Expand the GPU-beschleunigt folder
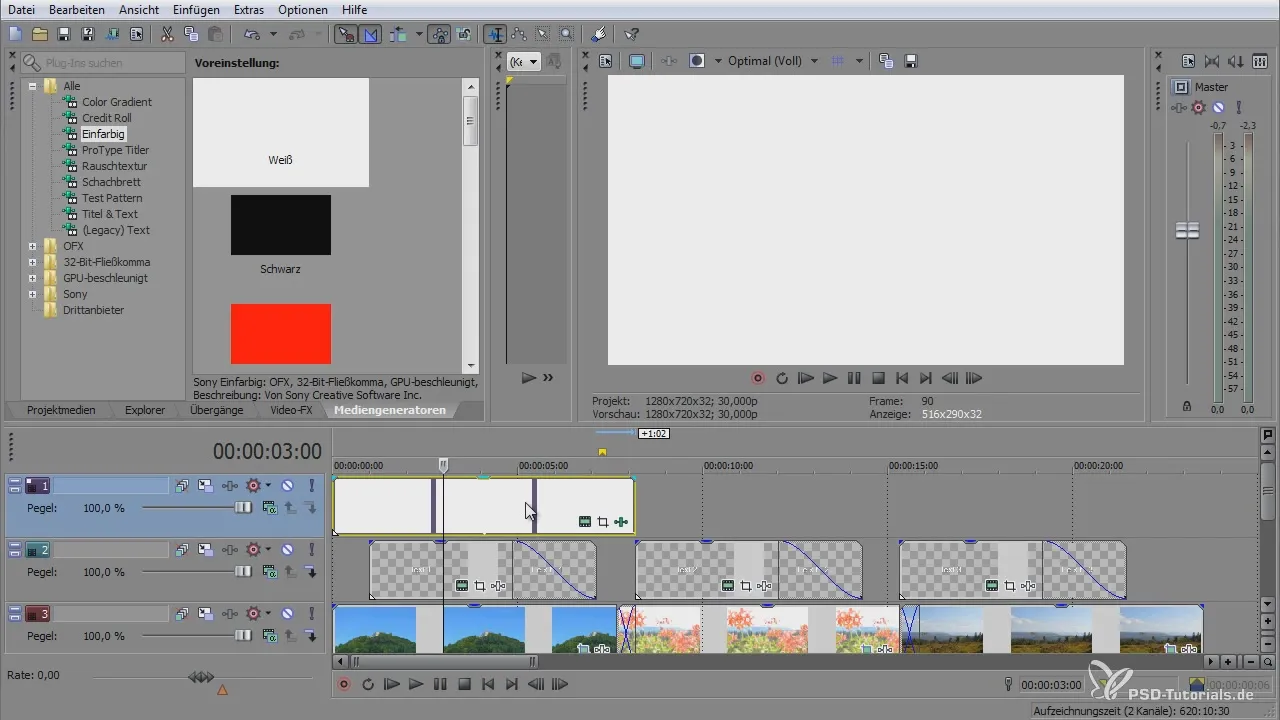This screenshot has width=1280, height=720. (x=33, y=278)
